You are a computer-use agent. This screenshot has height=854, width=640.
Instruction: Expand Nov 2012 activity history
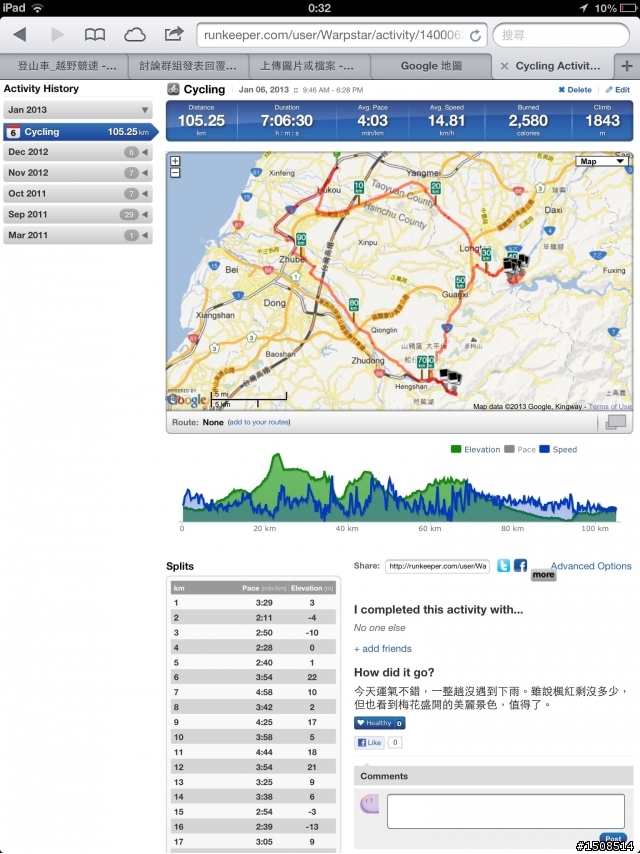click(78, 173)
